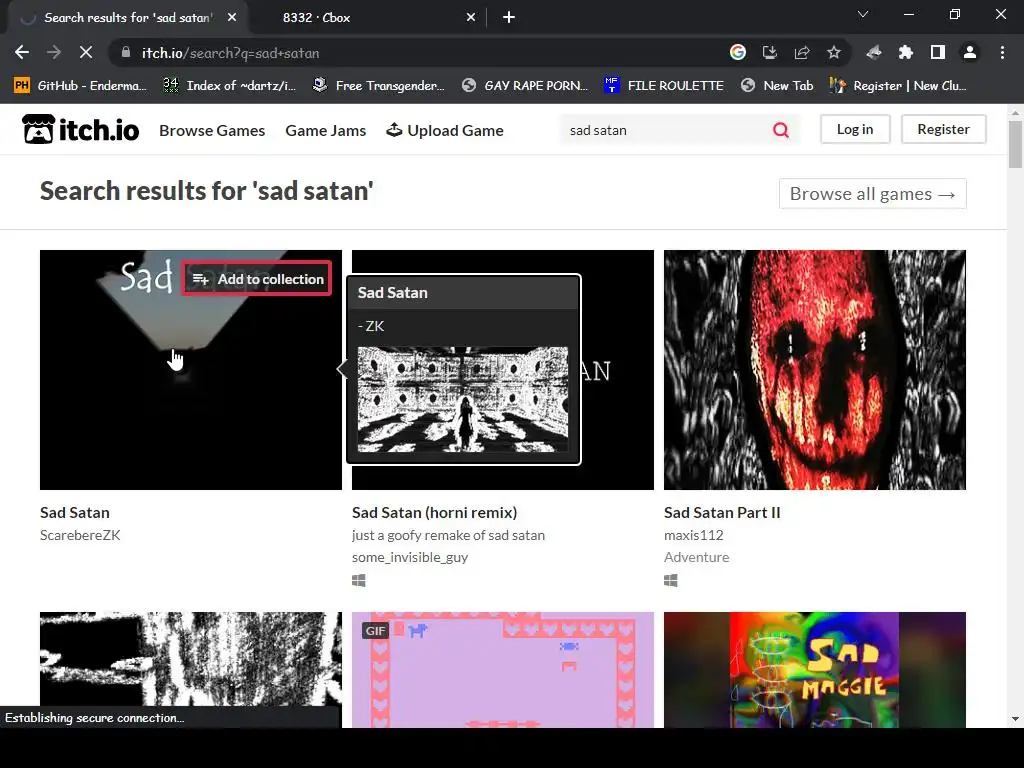Click 'Sad Satan (horni remix)' title
The image size is (1024, 768).
point(434,513)
